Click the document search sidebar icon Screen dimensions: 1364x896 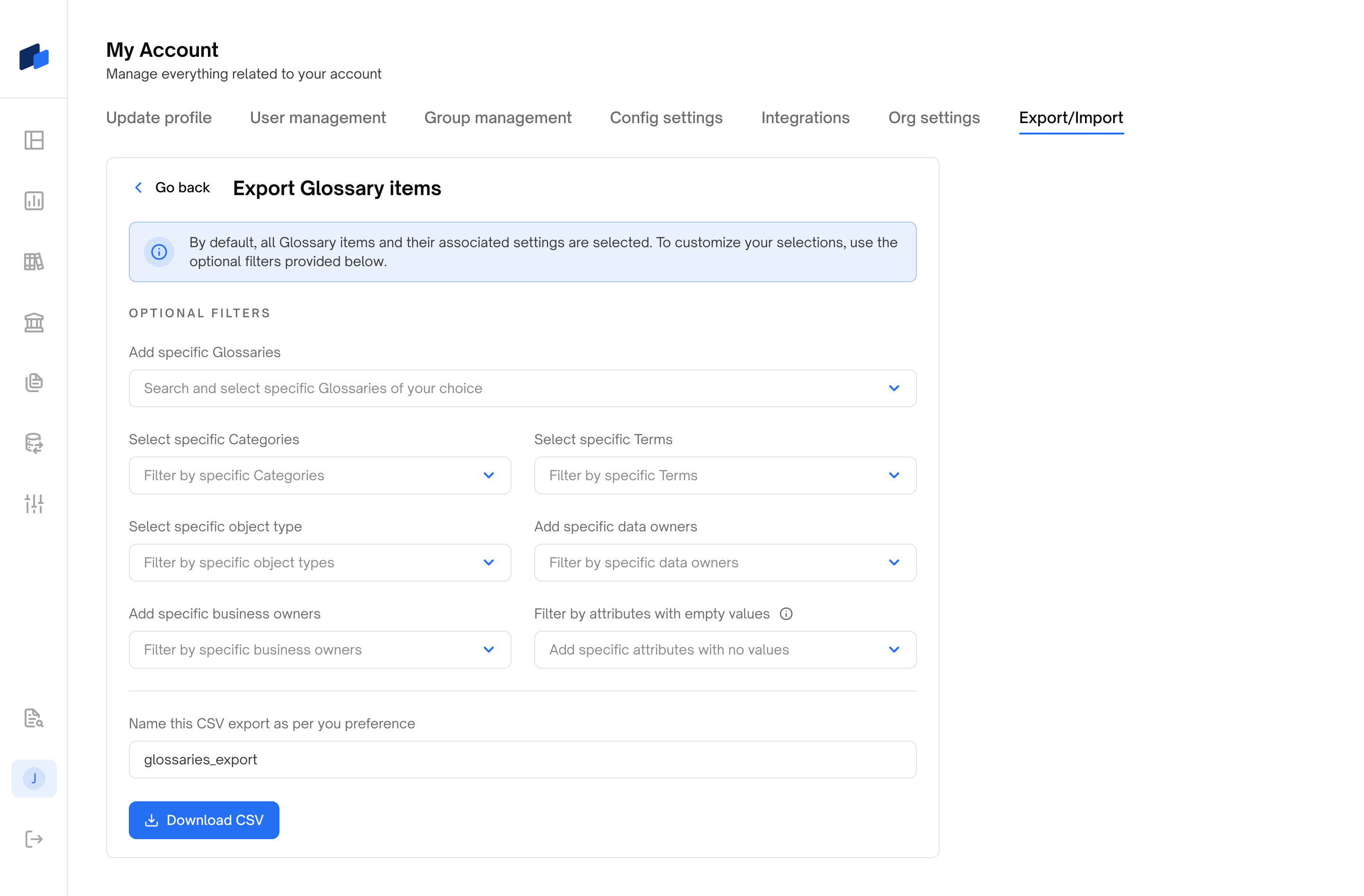click(x=34, y=718)
